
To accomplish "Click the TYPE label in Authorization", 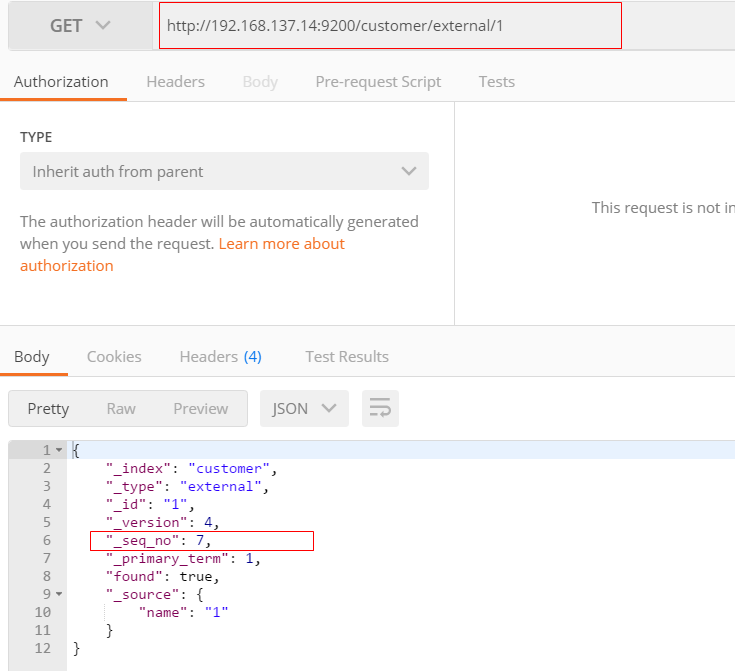I will coord(36,137).
